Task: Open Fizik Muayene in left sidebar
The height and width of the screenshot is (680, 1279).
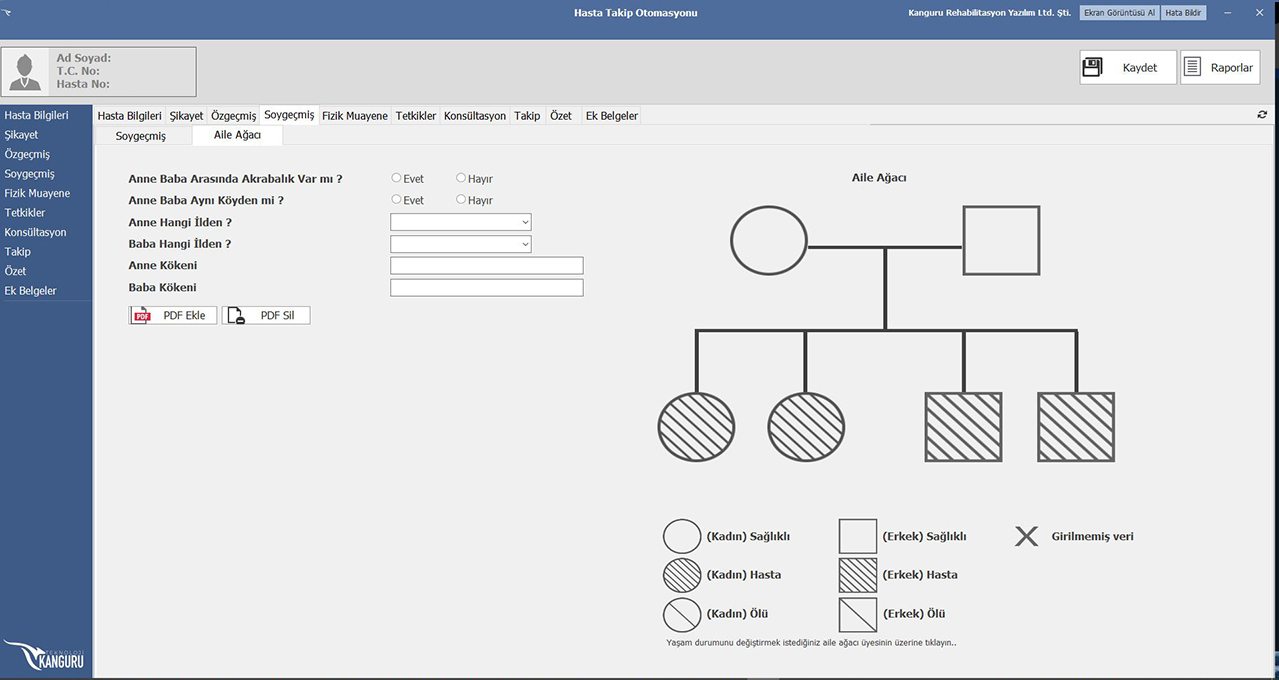Action: [37, 193]
